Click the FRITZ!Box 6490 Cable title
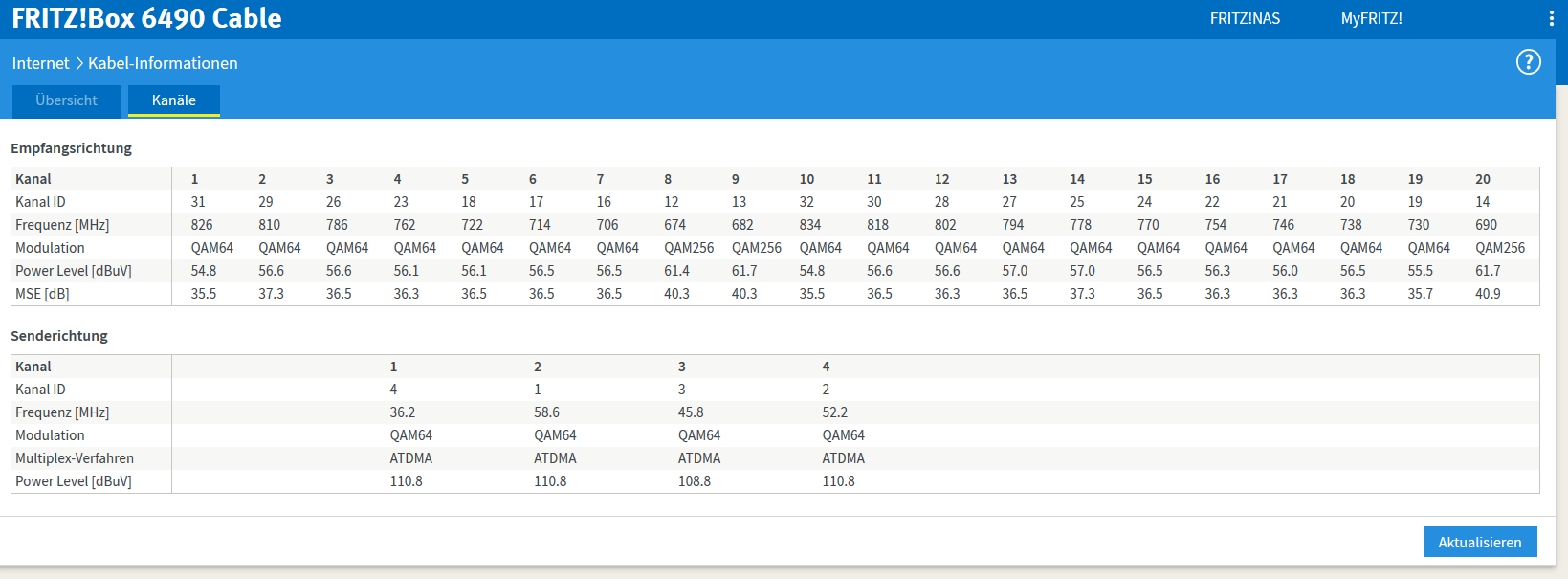Image resolution: width=1568 pixels, height=579 pixels. coord(146,18)
